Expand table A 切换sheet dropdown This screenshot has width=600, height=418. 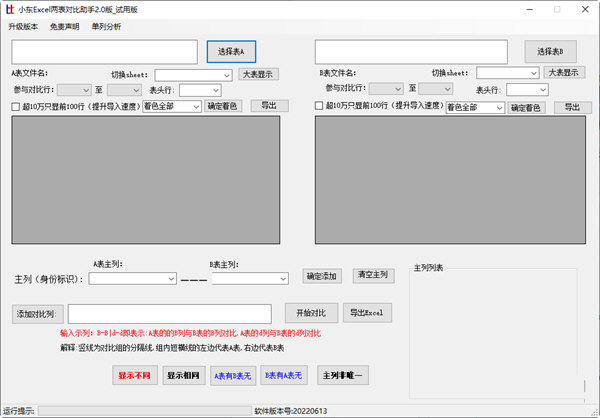193,75
